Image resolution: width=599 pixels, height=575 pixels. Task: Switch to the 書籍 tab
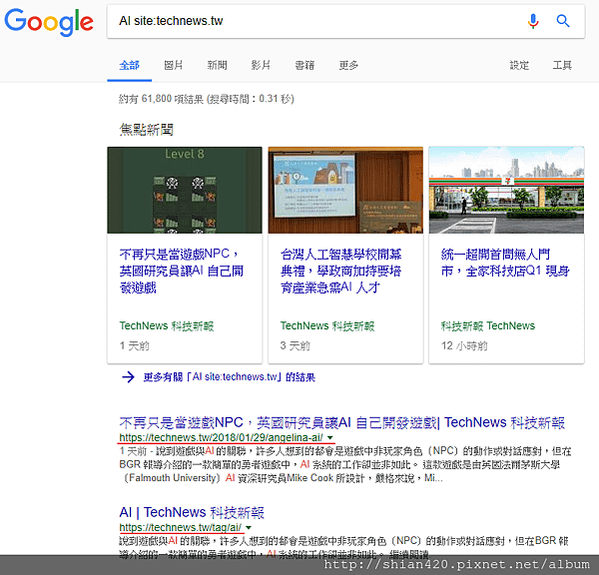[304, 65]
